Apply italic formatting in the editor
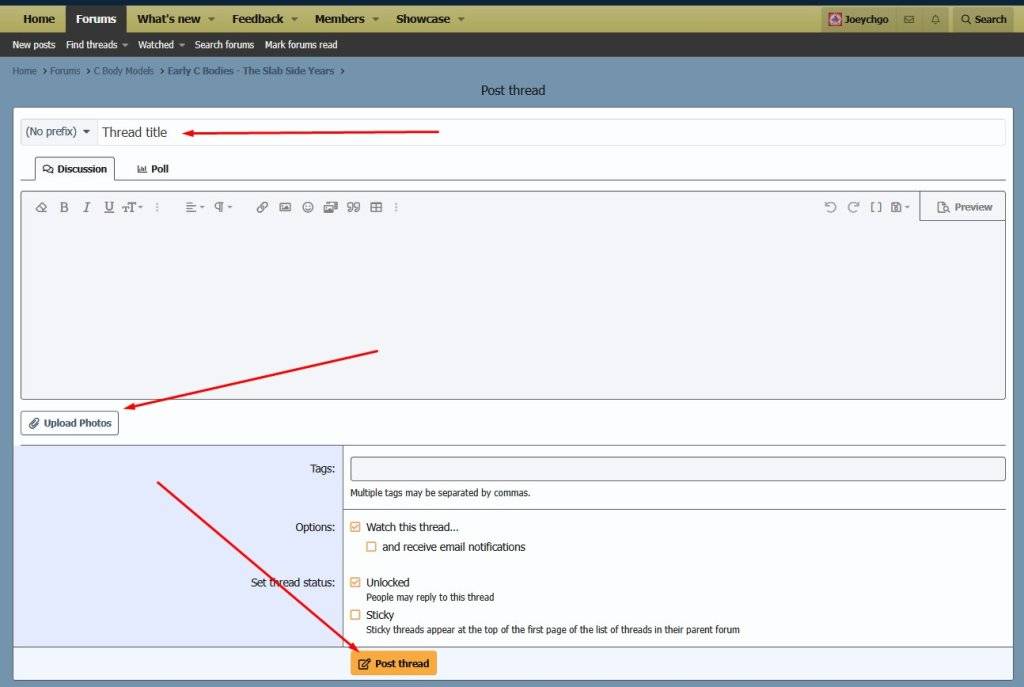1024x687 pixels. [86, 208]
